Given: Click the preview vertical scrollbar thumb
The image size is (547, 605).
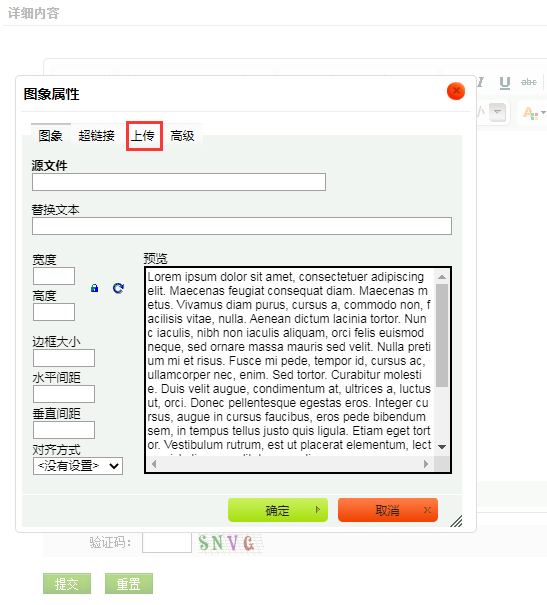Looking at the screenshot, I should tap(442, 335).
